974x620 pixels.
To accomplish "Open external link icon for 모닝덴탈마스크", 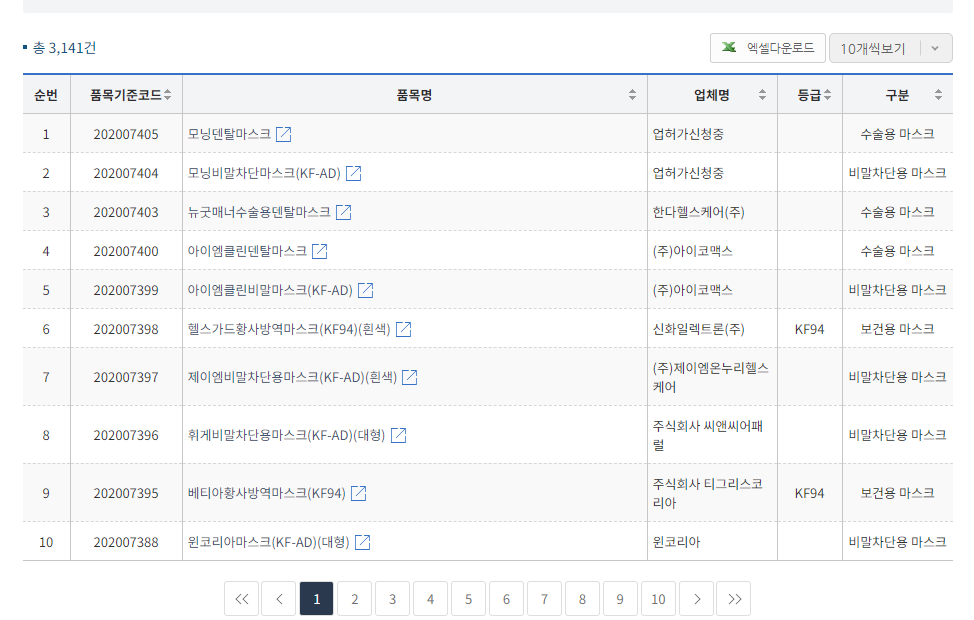I will point(283,134).
